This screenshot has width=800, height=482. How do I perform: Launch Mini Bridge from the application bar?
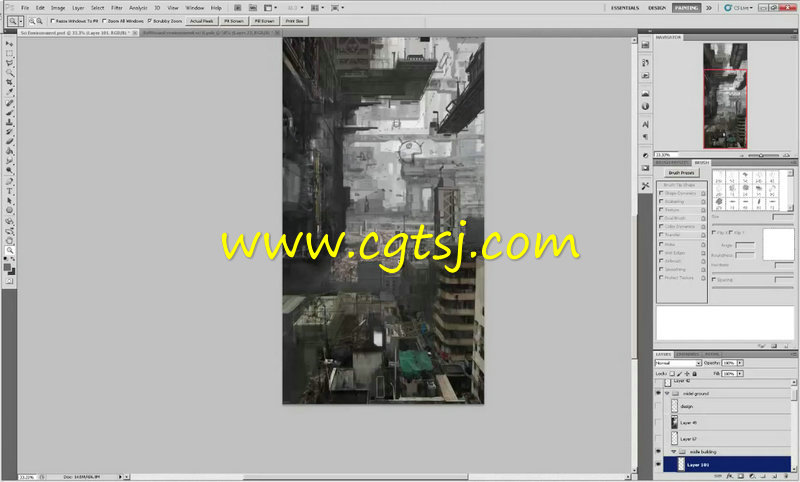[x=253, y=8]
